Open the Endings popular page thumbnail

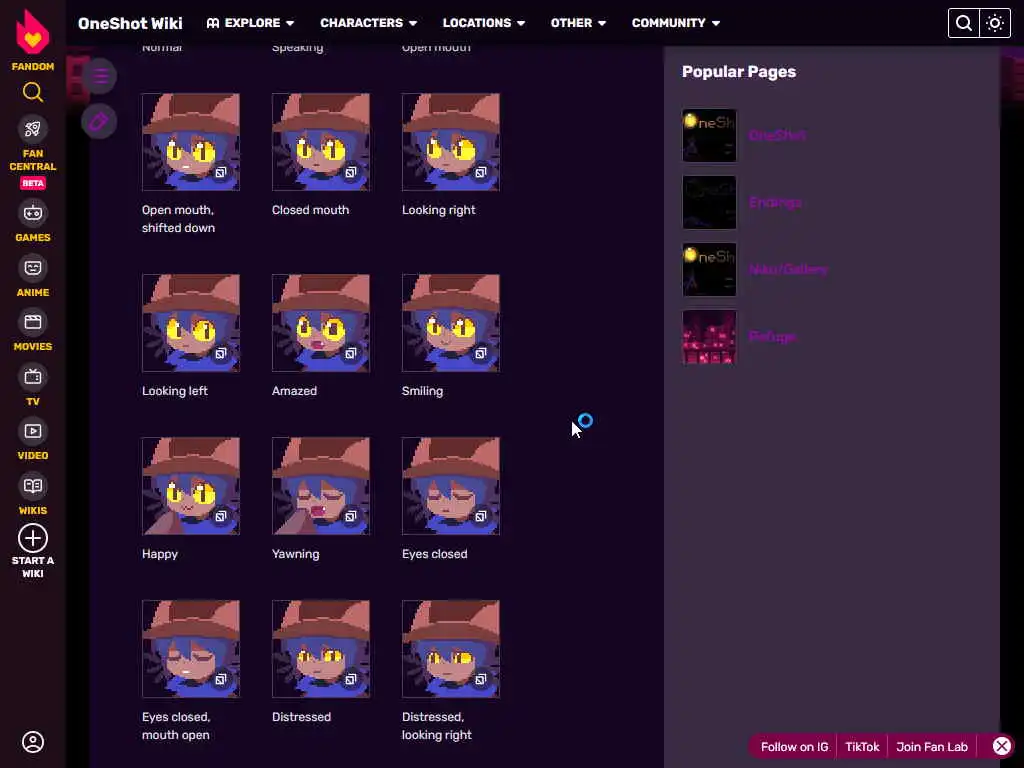[709, 202]
